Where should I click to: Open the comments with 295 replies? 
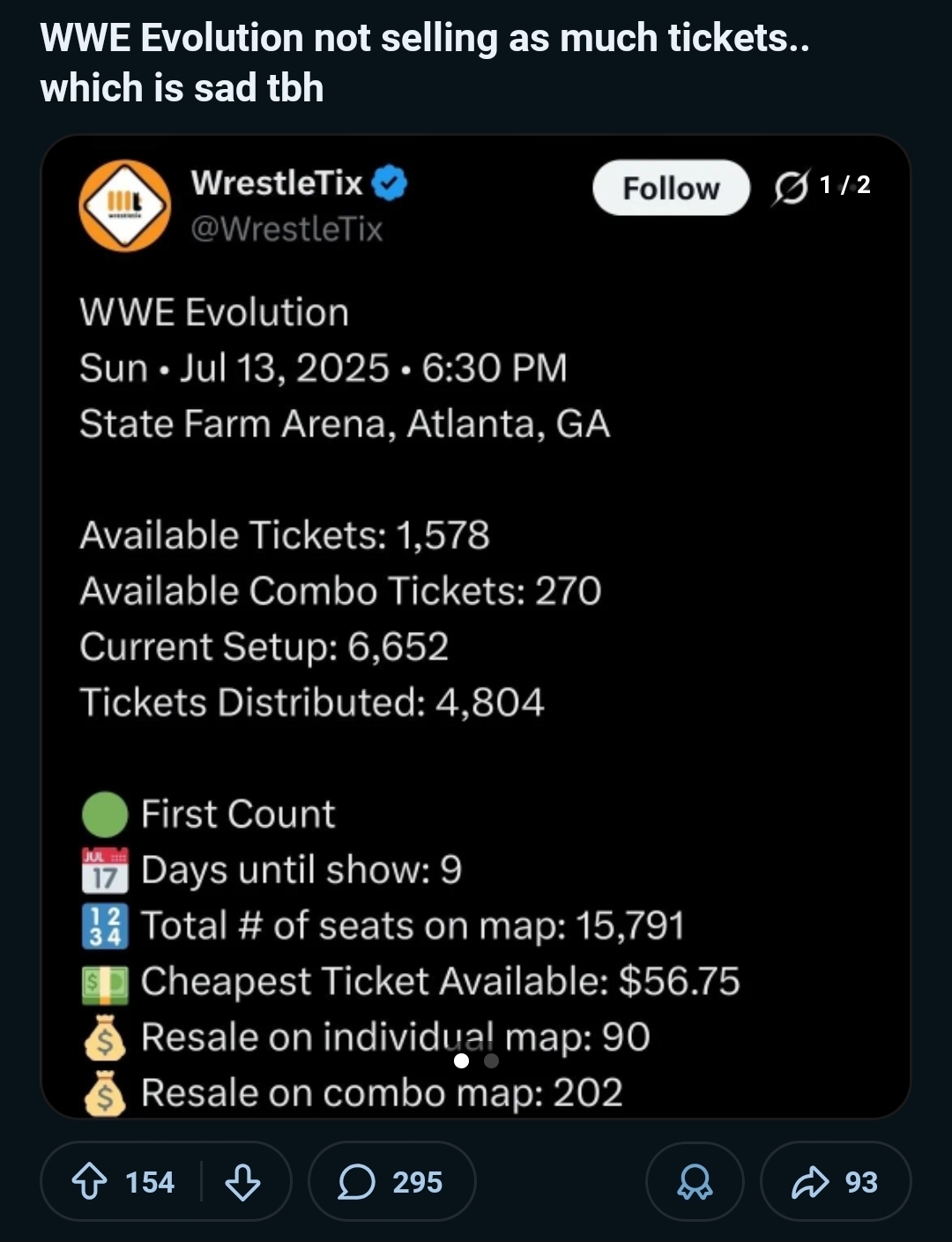coord(391,1181)
